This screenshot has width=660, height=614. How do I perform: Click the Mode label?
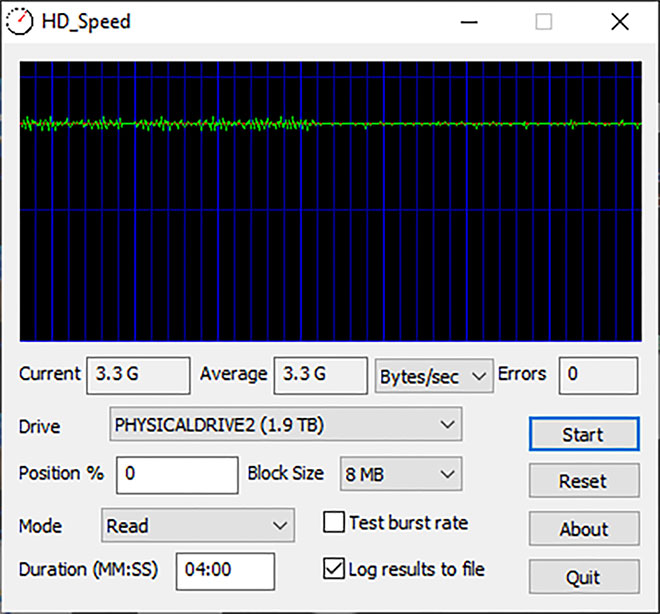40,526
